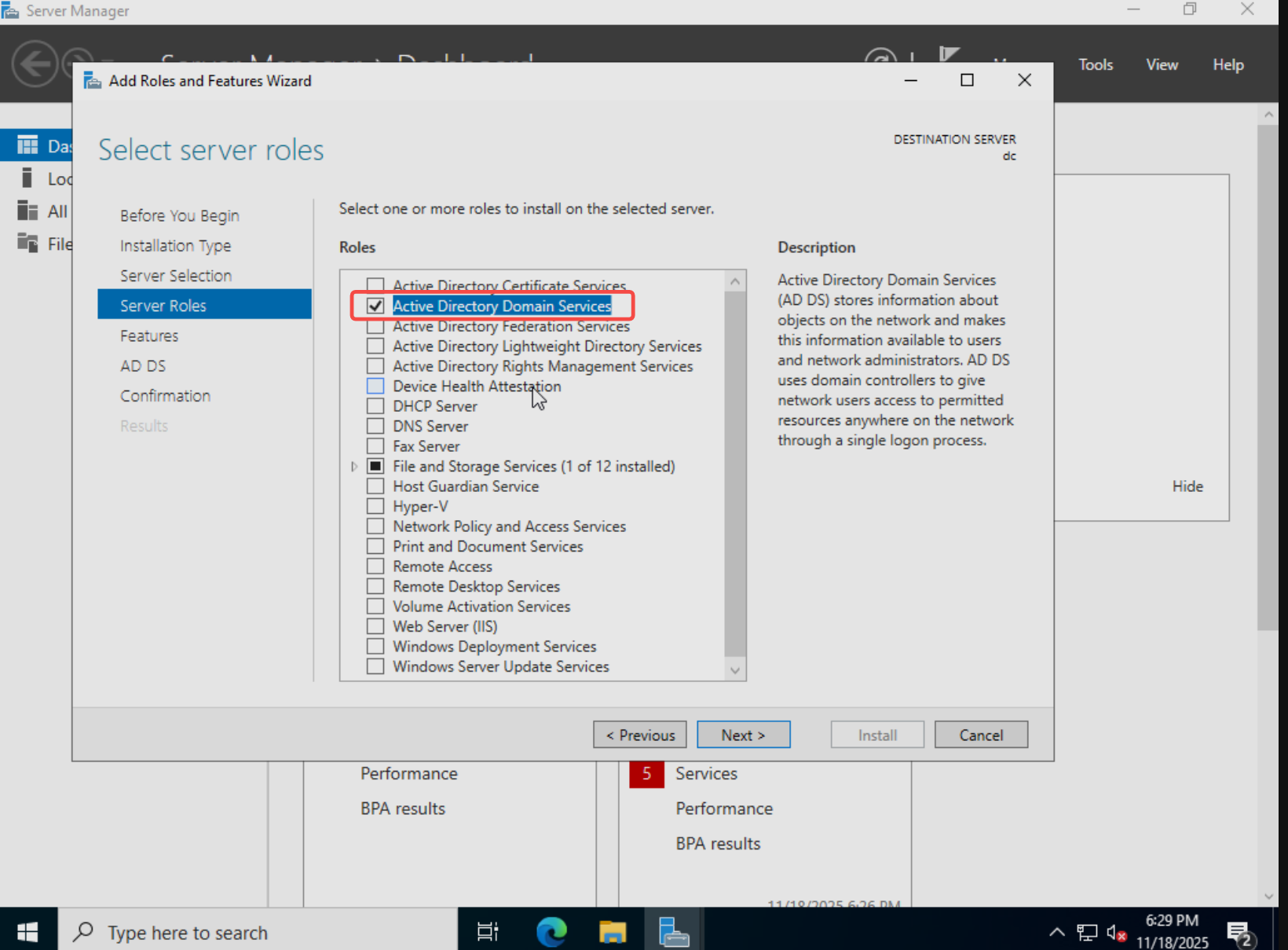Screen dimensions: 1288x950
Task: Check the Hyper-V role
Action: [375, 506]
